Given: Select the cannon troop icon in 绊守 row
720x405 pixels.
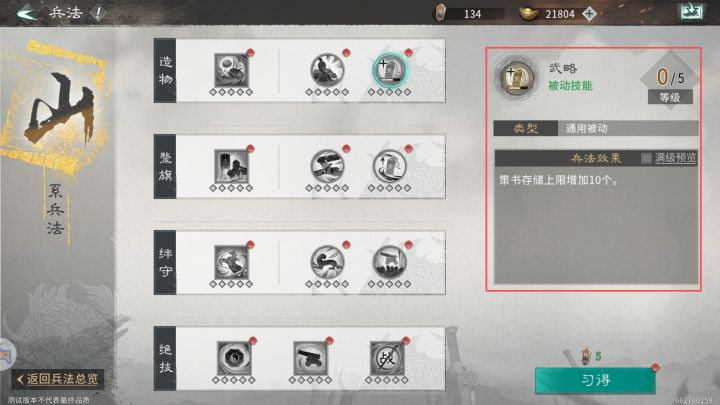Looking at the screenshot, I should tap(389, 262).
